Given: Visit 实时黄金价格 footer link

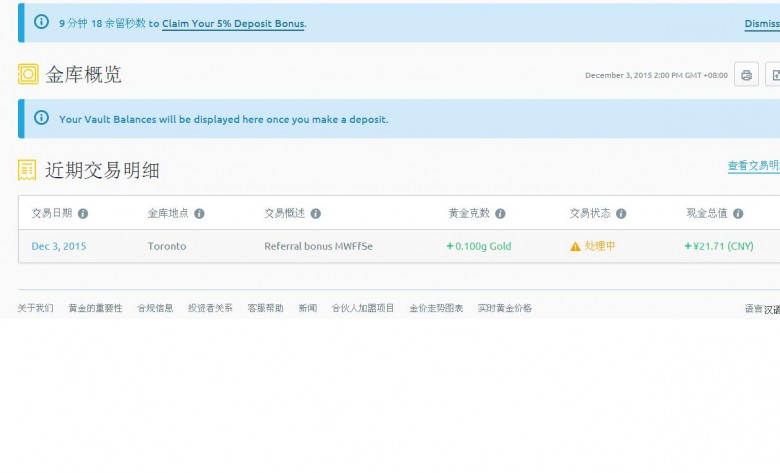Looking at the screenshot, I should 505,308.
